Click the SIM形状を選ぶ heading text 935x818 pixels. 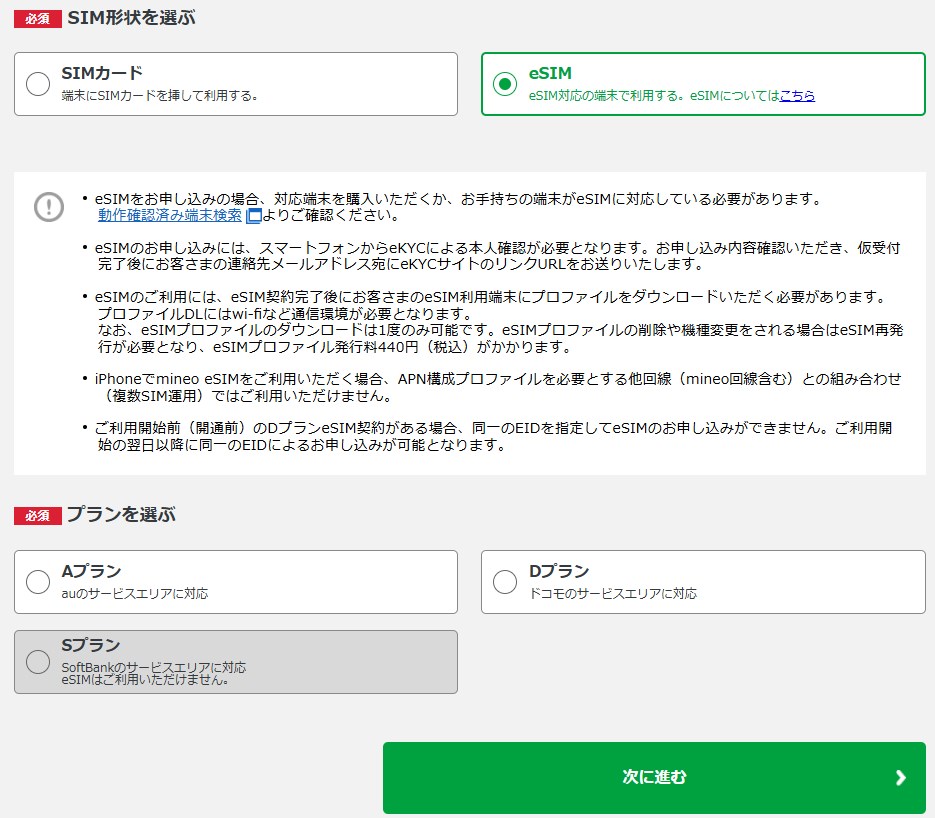(132, 18)
